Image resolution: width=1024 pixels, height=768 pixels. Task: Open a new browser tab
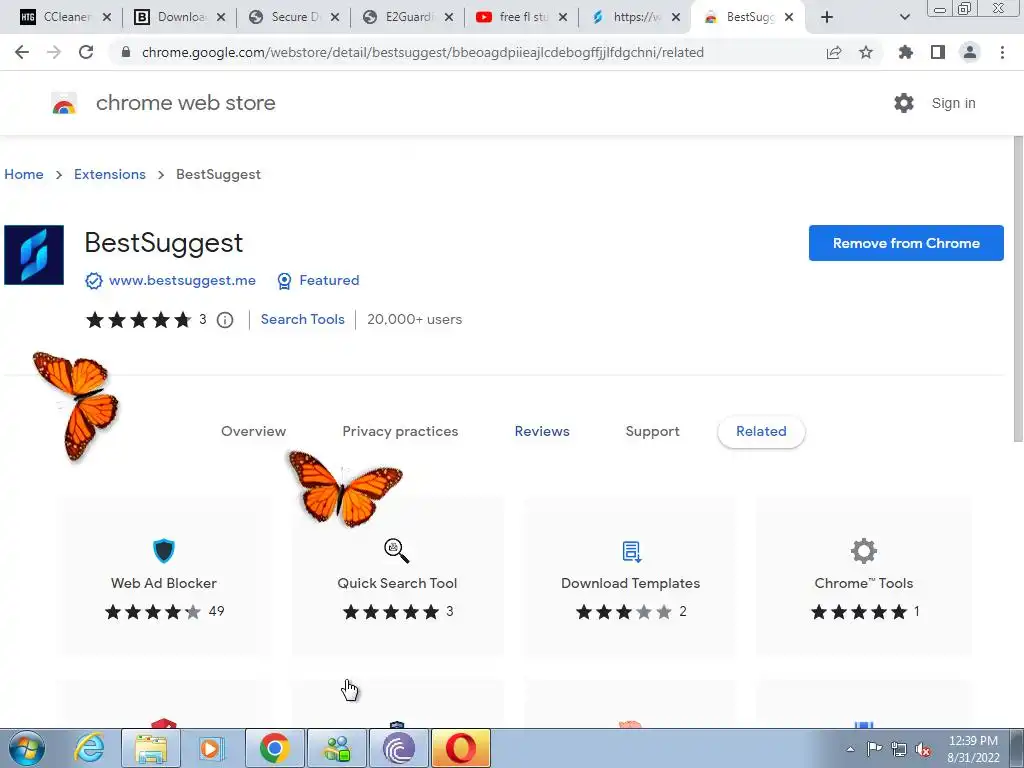tap(827, 17)
